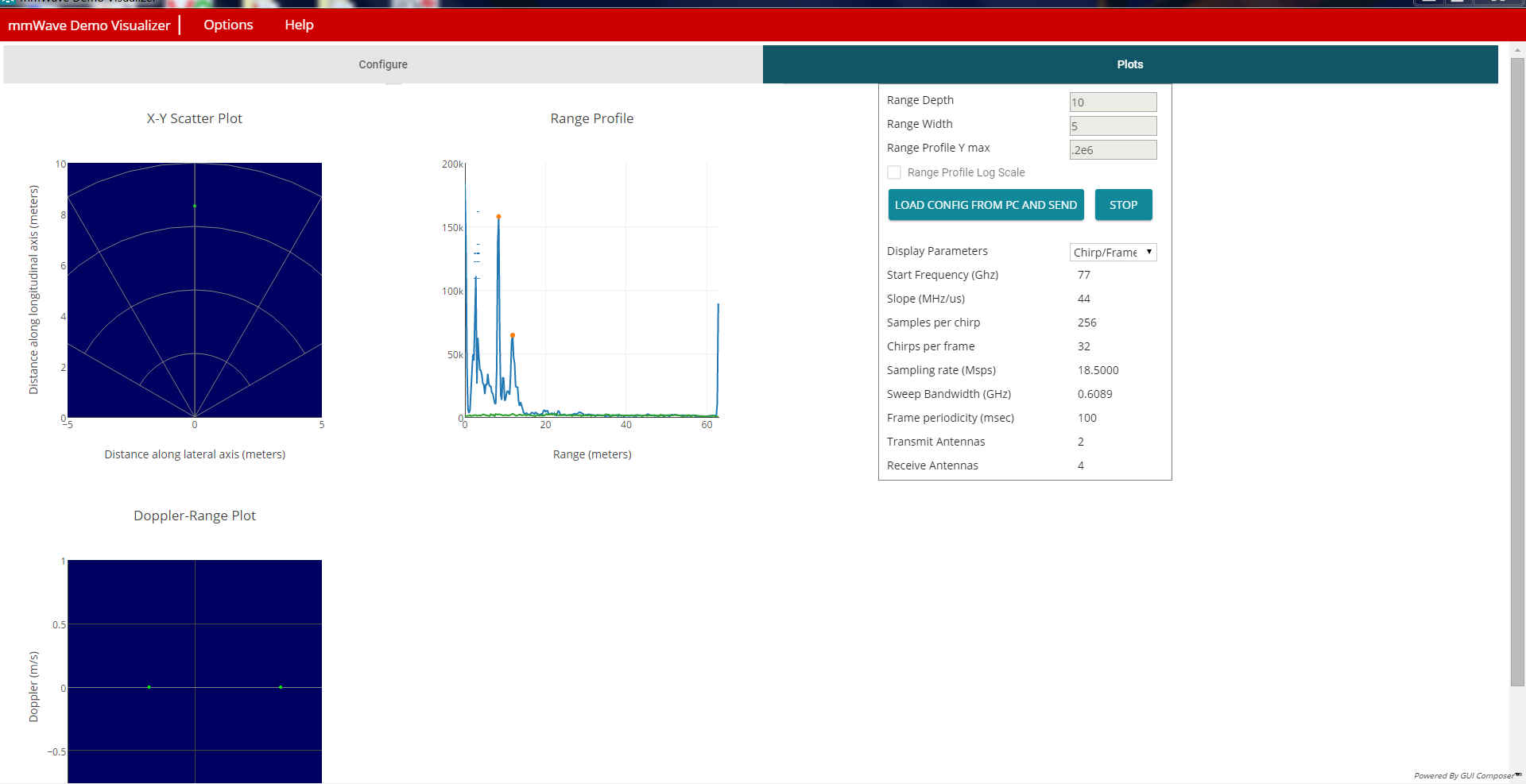
Task: Click the Samples per chirp value 256
Action: 1087,322
